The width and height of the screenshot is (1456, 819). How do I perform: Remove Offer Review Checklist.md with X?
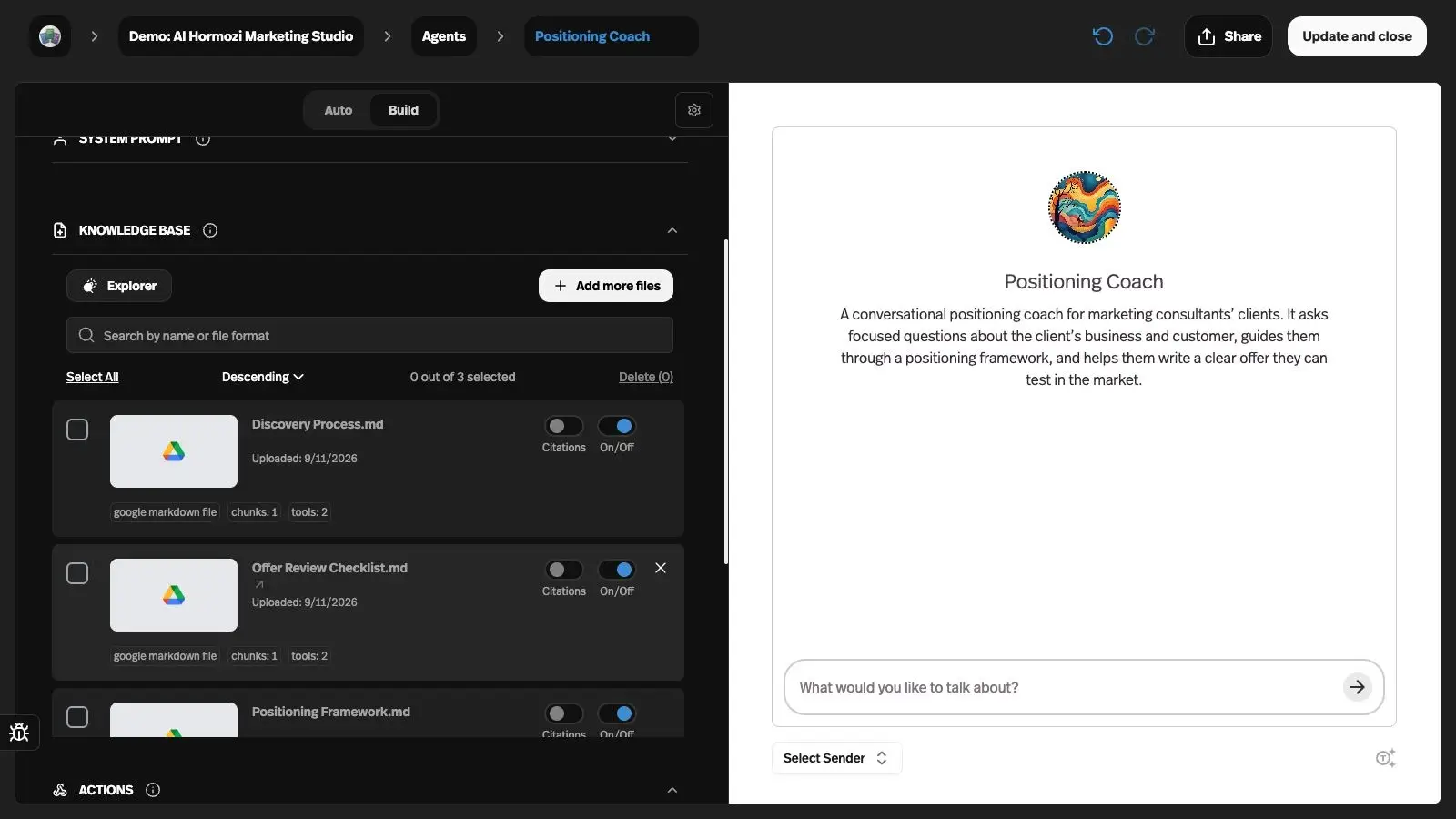click(661, 568)
